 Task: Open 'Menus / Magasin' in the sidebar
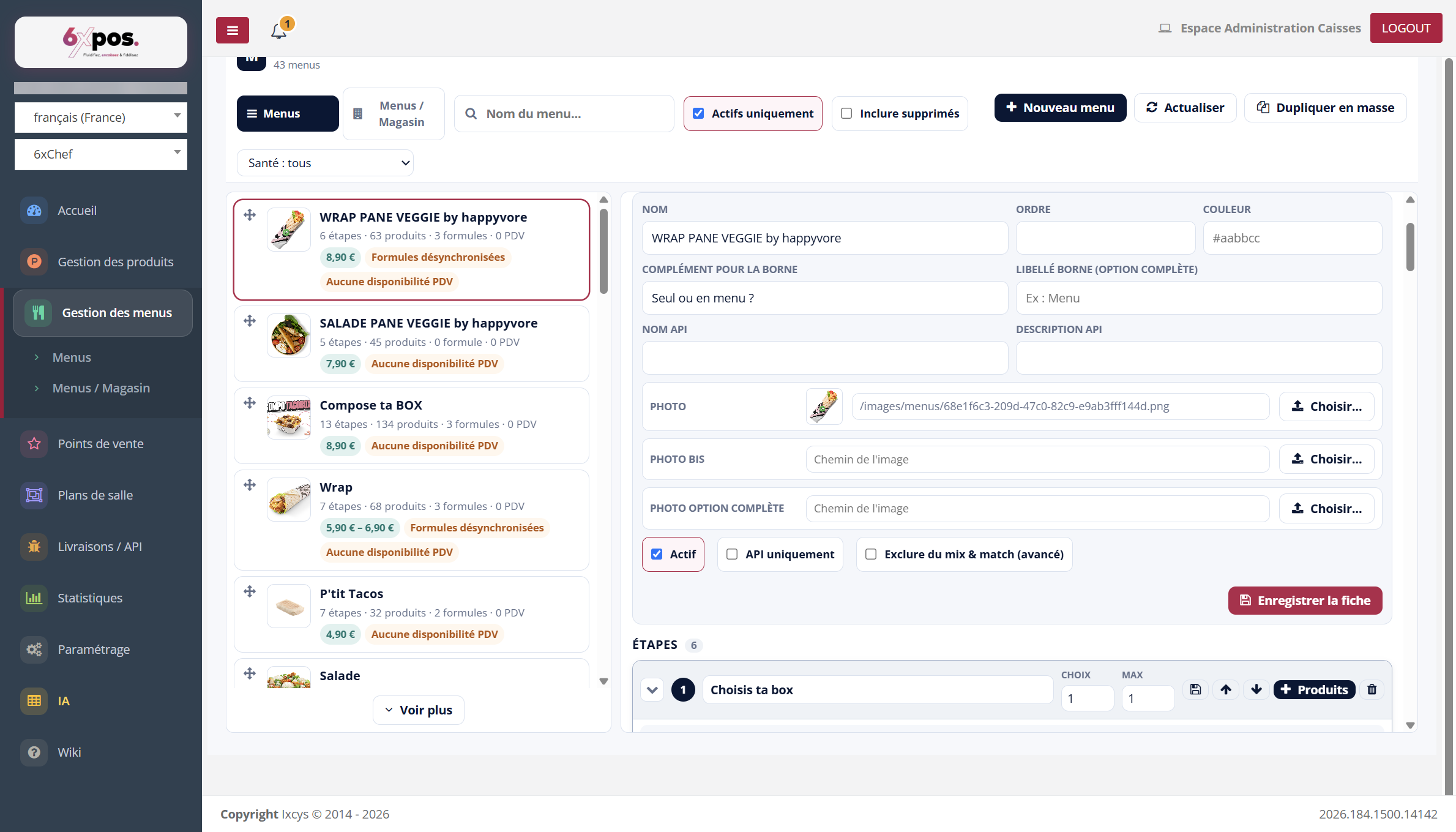[101, 388]
